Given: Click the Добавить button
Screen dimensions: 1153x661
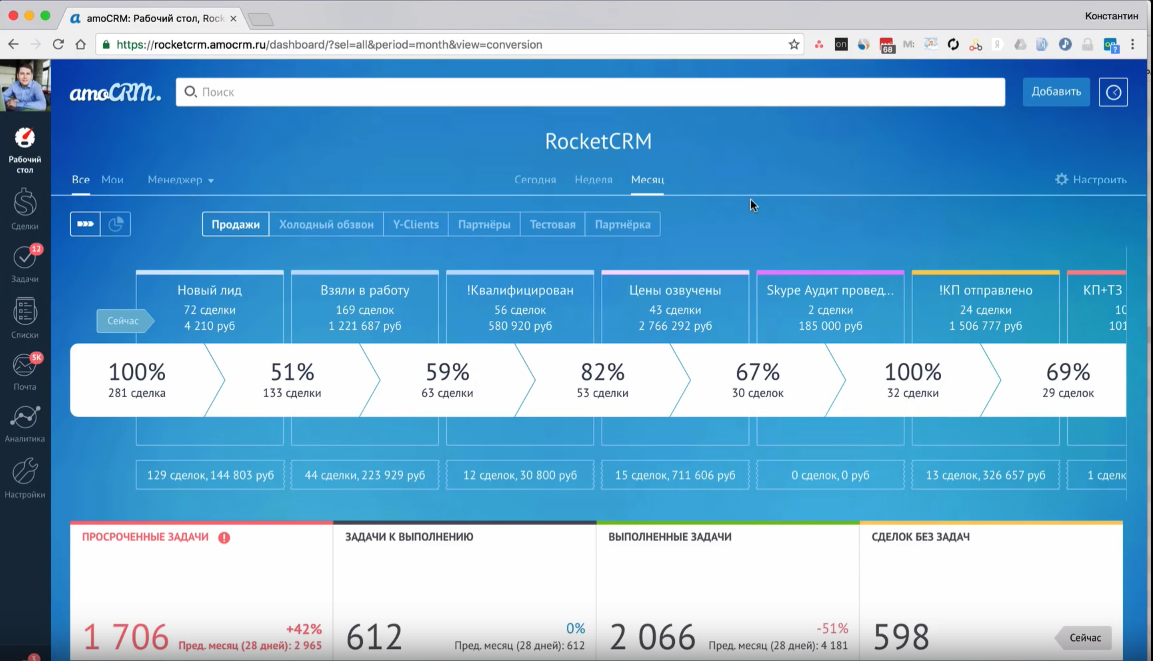Looking at the screenshot, I should tap(1056, 92).
